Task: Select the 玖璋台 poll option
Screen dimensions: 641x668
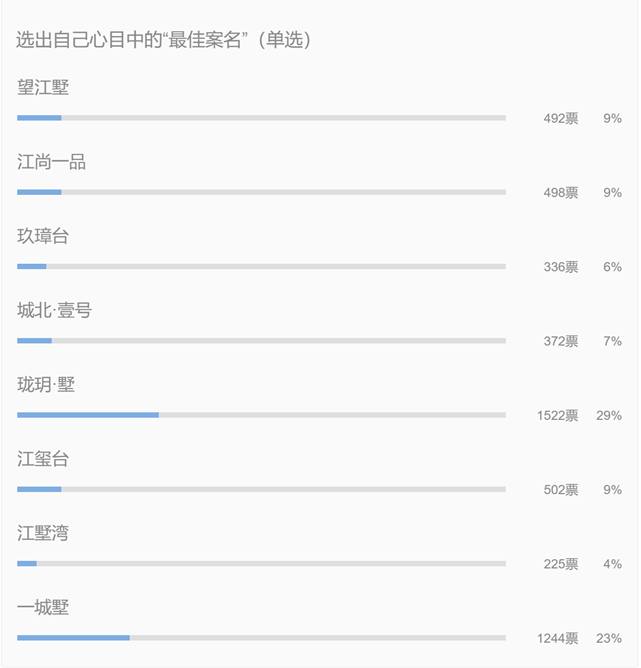Action: click(x=43, y=236)
